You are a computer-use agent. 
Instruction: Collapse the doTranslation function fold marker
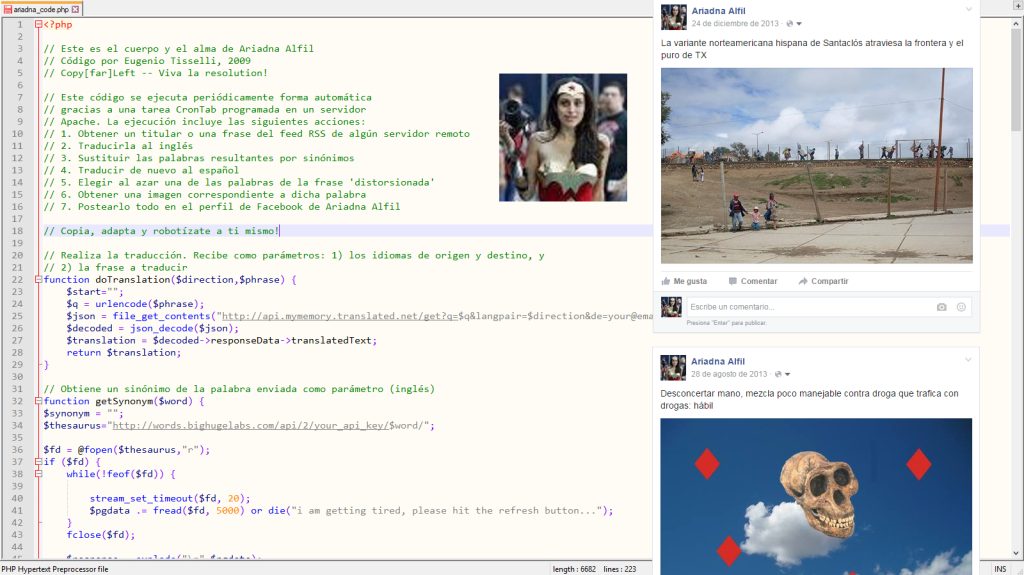coord(39,280)
